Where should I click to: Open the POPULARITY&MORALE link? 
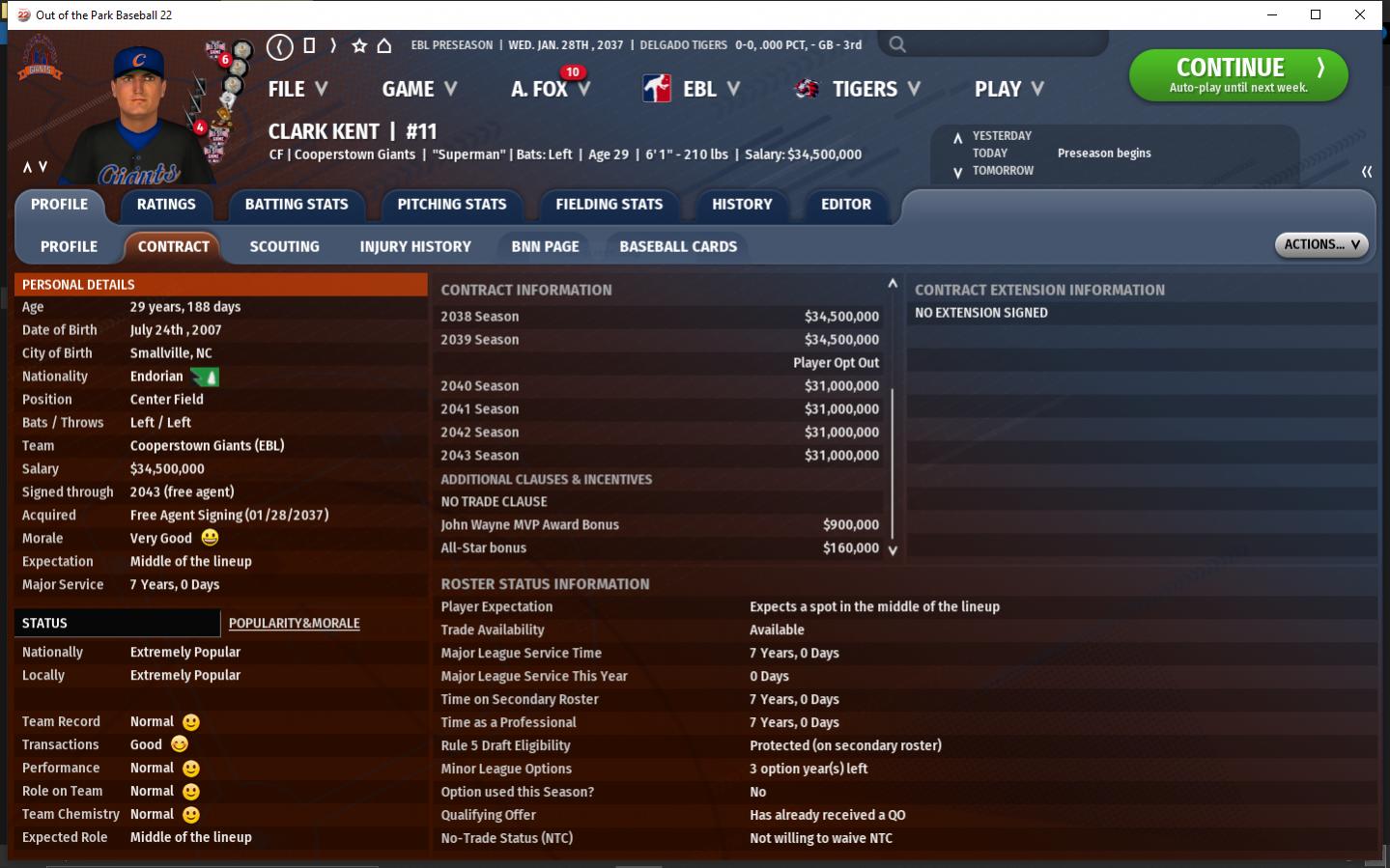click(x=294, y=624)
